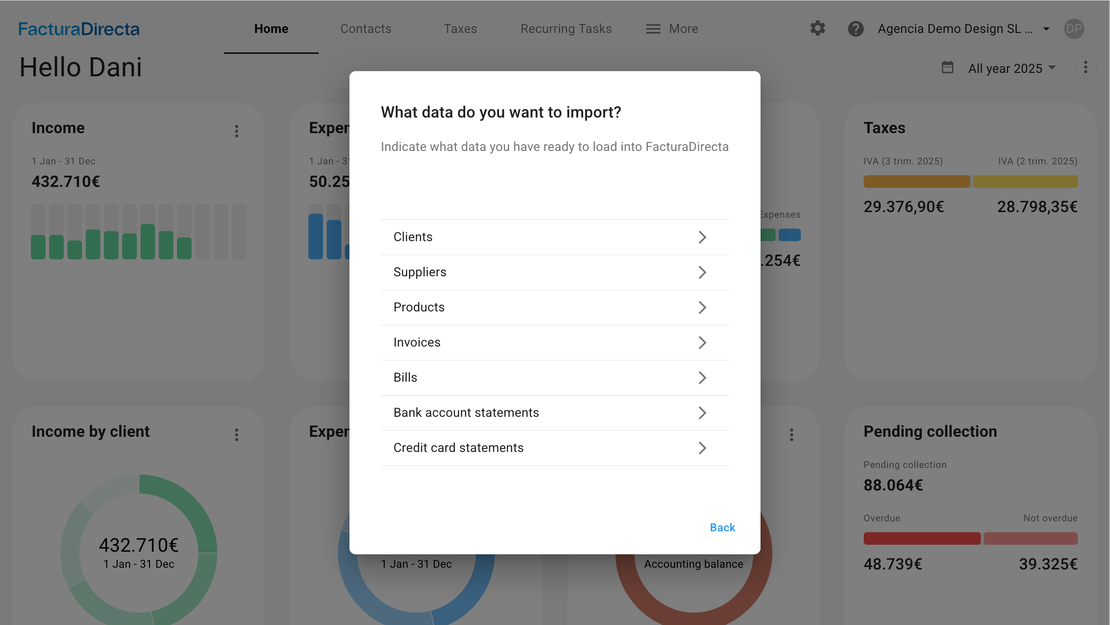Click the help question mark icon
This screenshot has width=1110, height=625.
856,29
